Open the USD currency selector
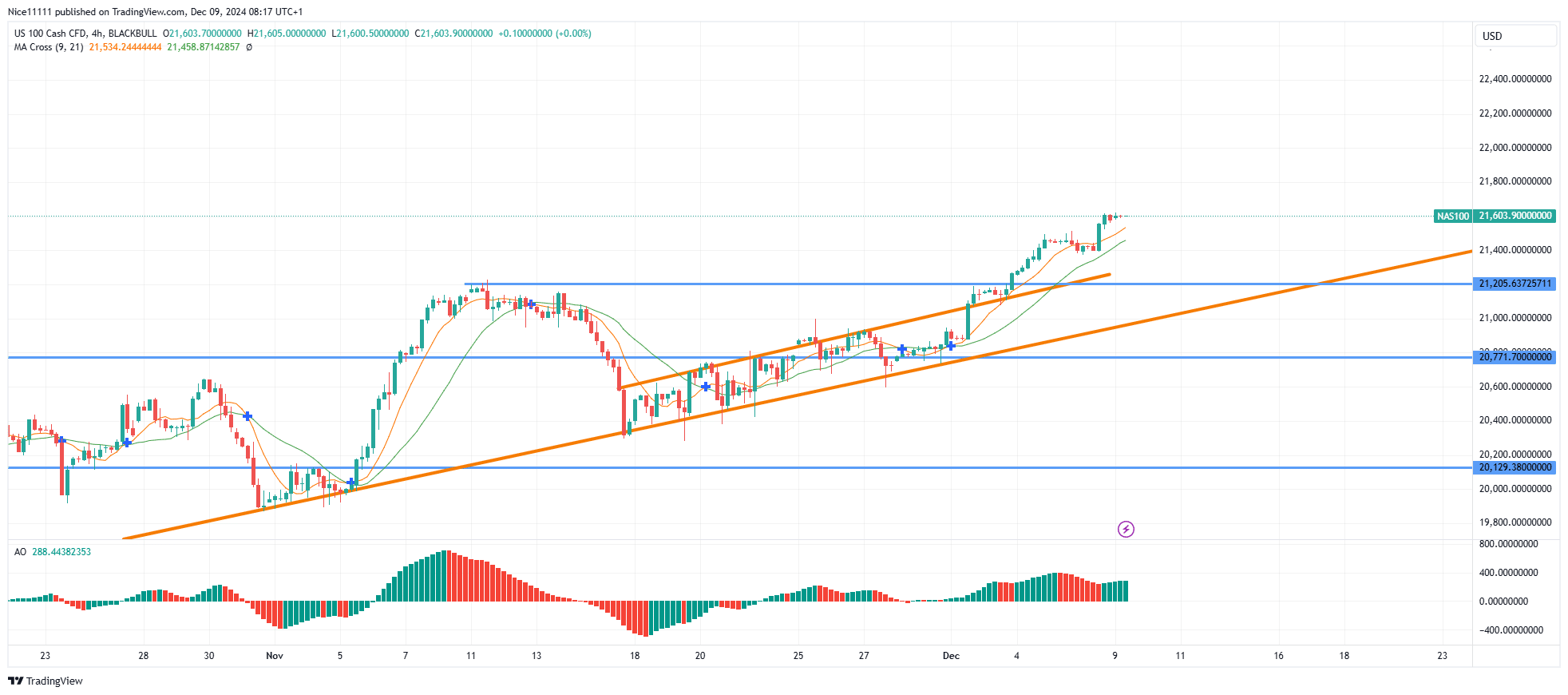The width and height of the screenshot is (1568, 695). coord(1515,36)
